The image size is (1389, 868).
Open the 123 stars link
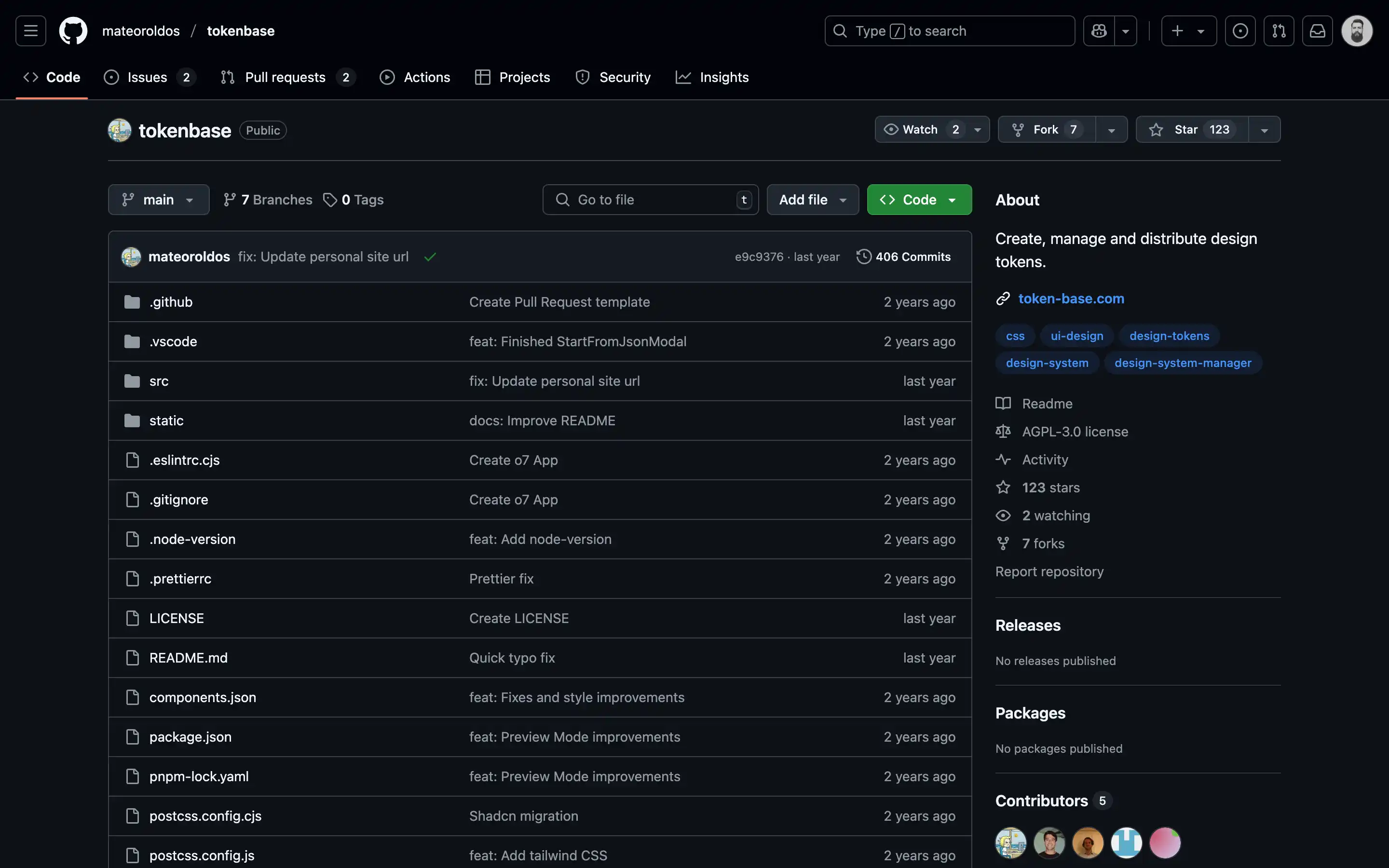[x=1038, y=488]
